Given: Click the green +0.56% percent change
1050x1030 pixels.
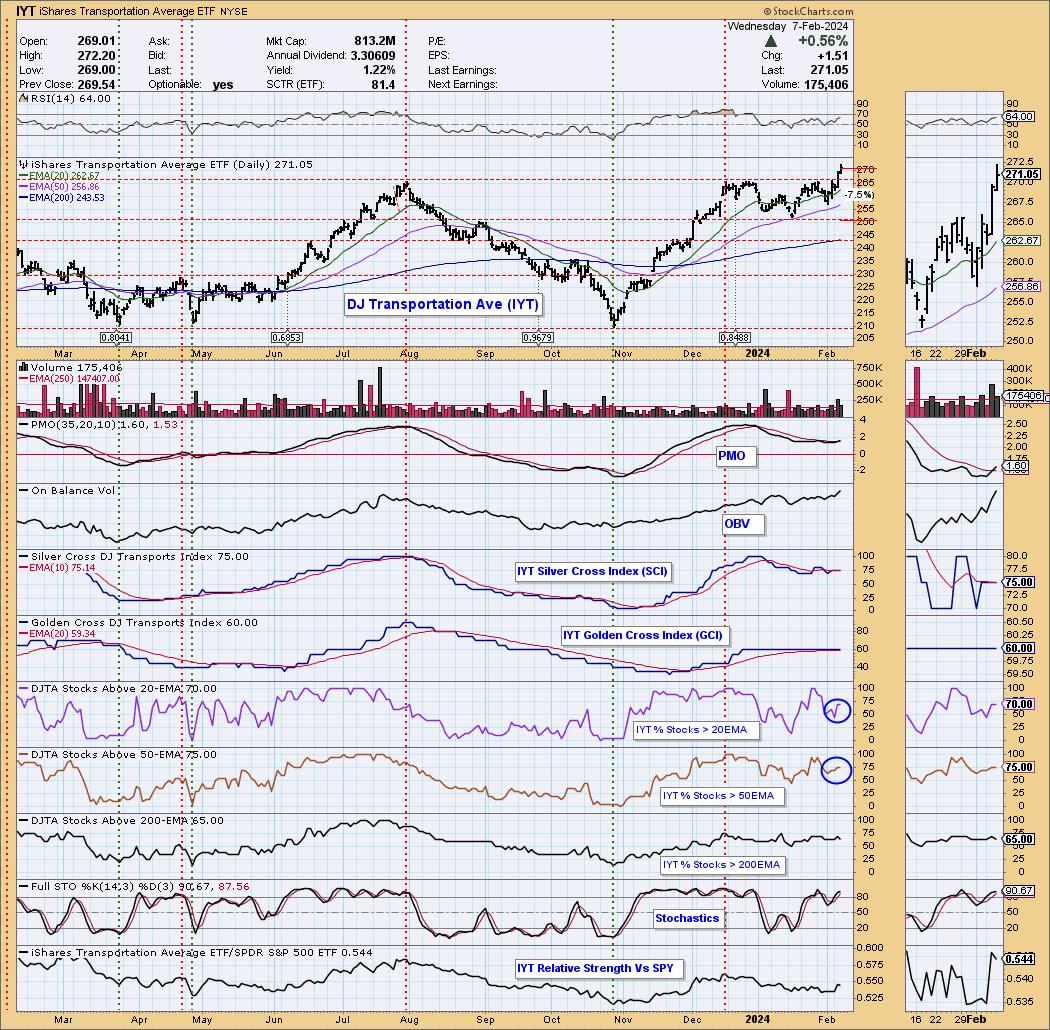Looking at the screenshot, I should (x=823, y=41).
